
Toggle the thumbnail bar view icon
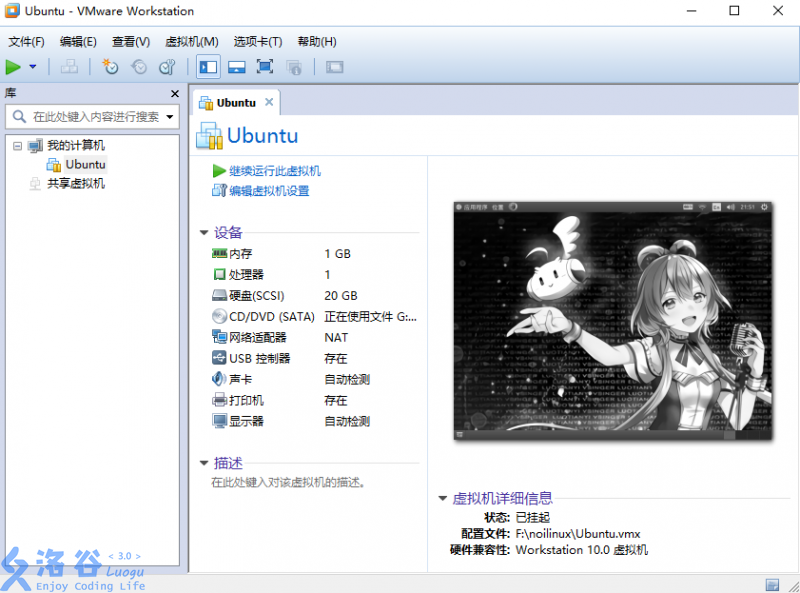click(x=236, y=67)
